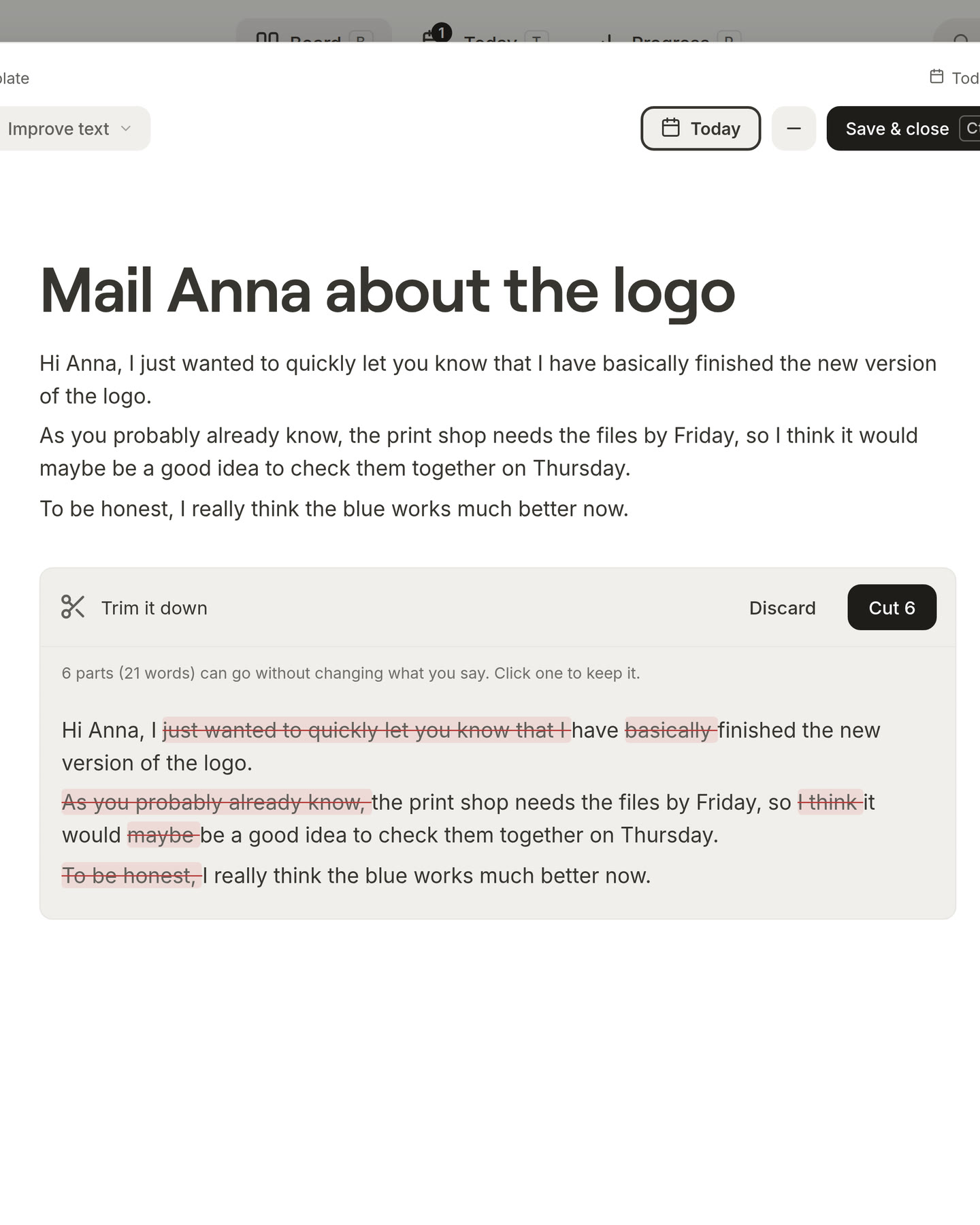Apply the Cut 6 button
980x1225 pixels.
pos(892,608)
